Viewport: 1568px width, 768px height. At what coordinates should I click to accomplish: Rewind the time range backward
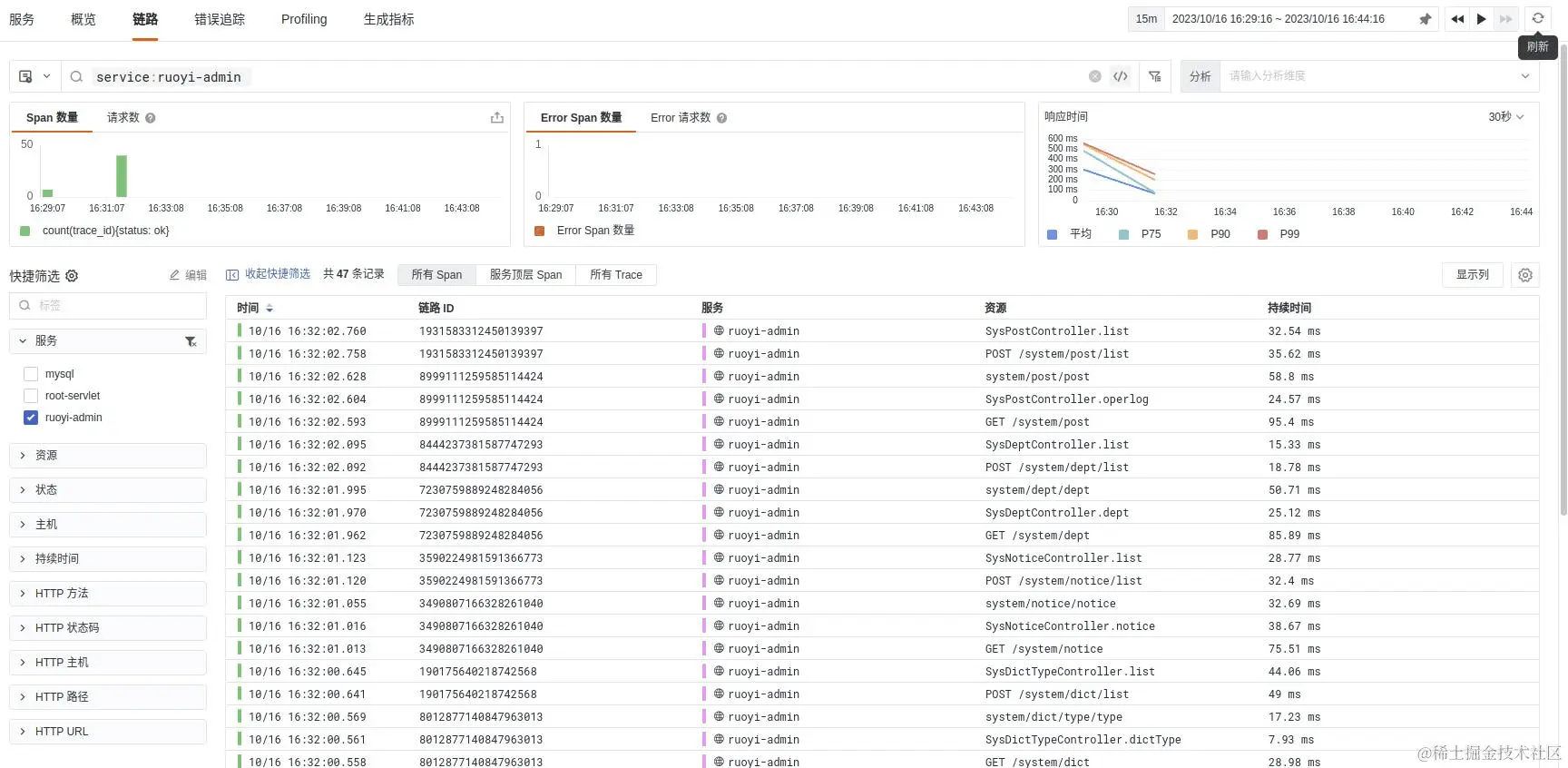pyautogui.click(x=1456, y=19)
